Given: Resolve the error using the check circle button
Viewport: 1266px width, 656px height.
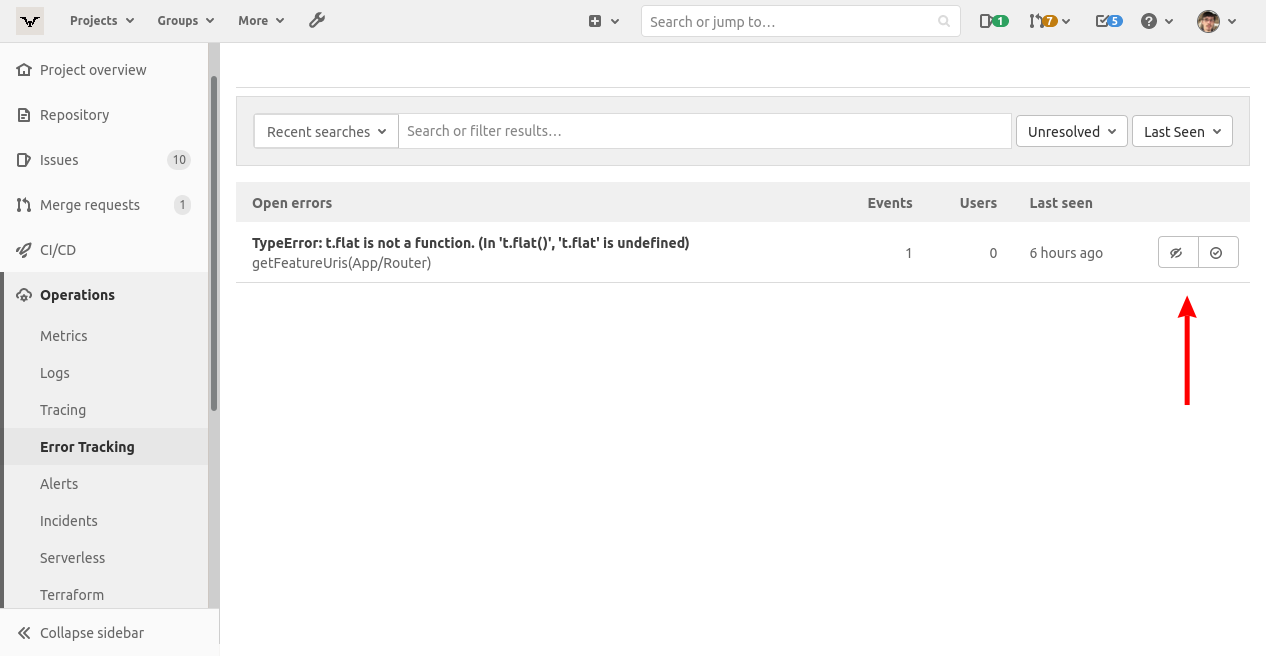Looking at the screenshot, I should 1217,252.
